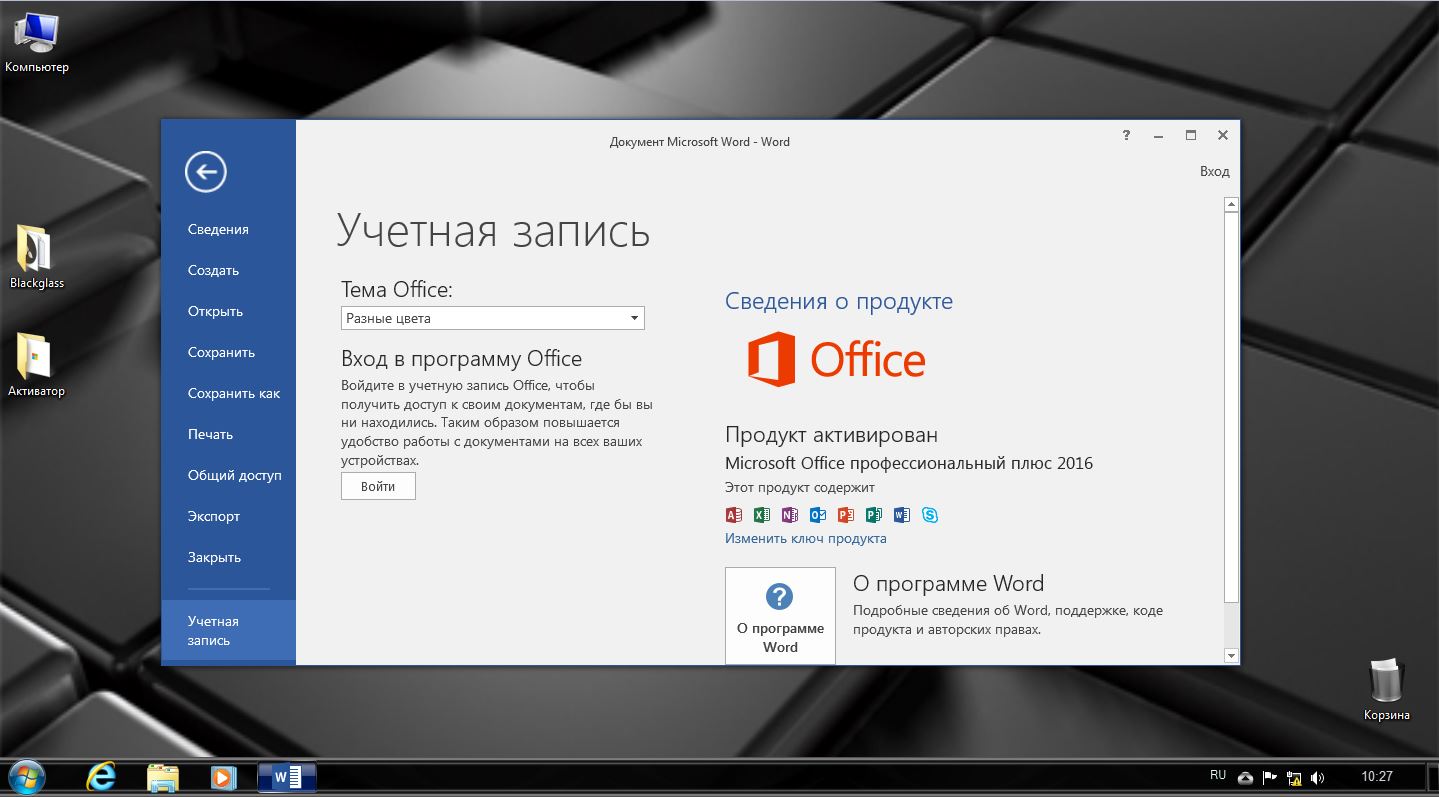This screenshot has width=1439, height=797.
Task: Click the scrollbar down arrow
Action: point(1231,655)
